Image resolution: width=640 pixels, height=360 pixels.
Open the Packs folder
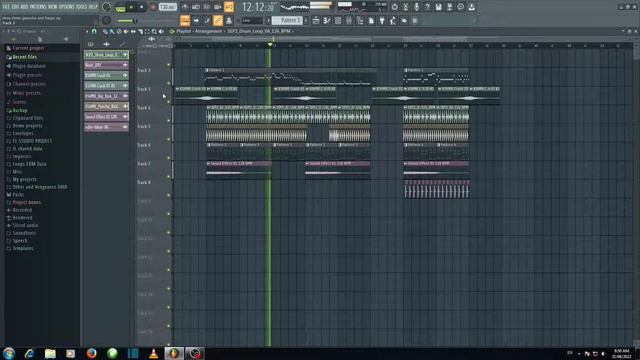point(18,195)
